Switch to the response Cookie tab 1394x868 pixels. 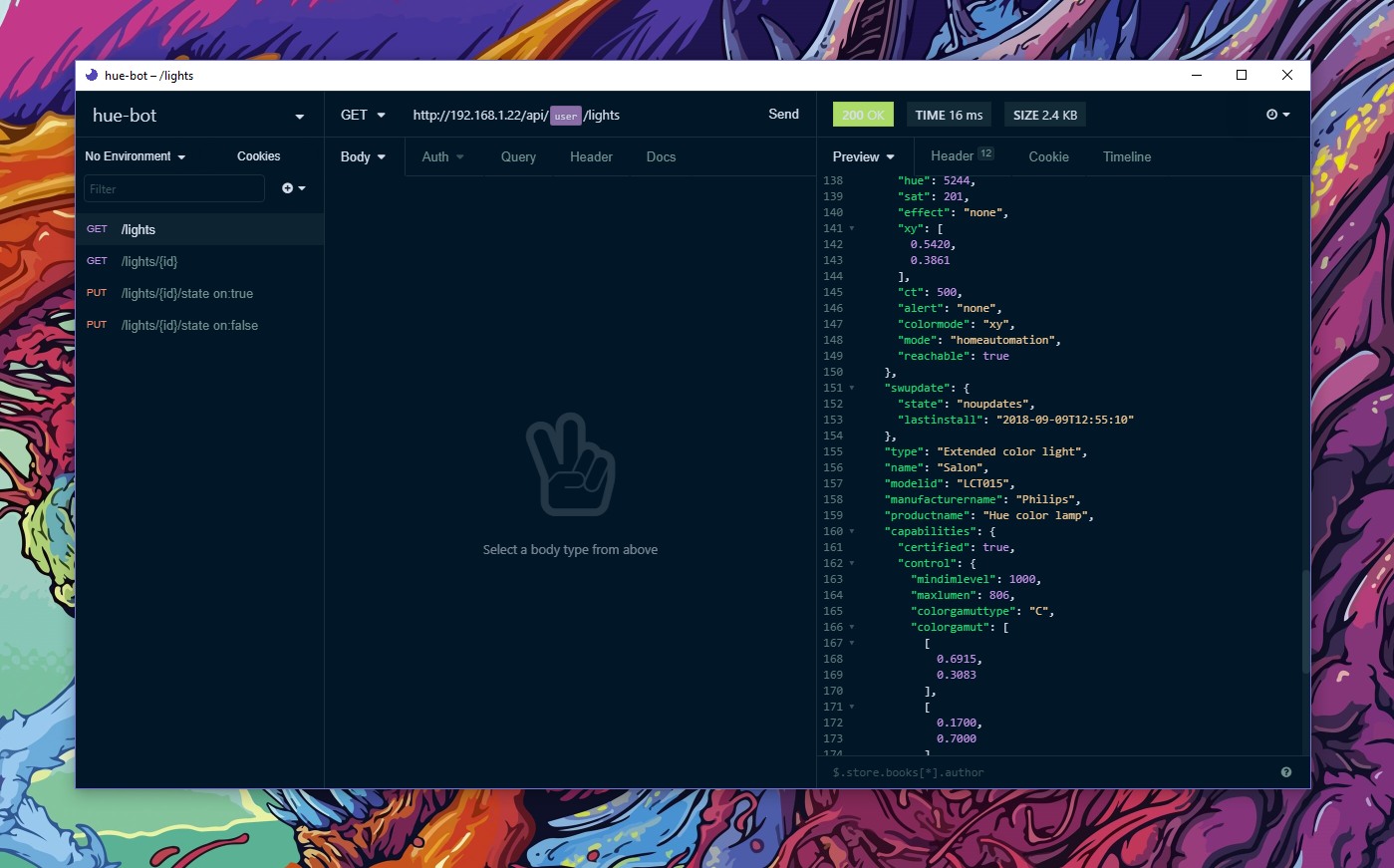pyautogui.click(x=1048, y=156)
